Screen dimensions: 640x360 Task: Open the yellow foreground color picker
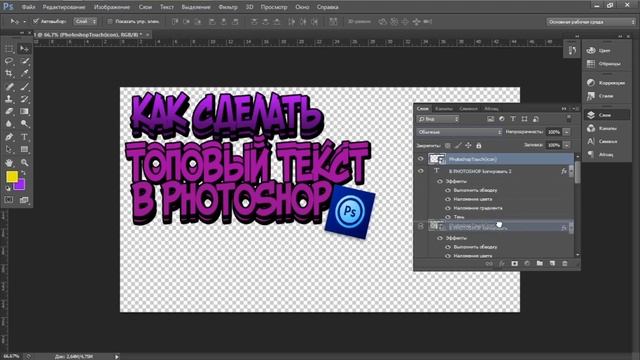pyautogui.click(x=12, y=176)
